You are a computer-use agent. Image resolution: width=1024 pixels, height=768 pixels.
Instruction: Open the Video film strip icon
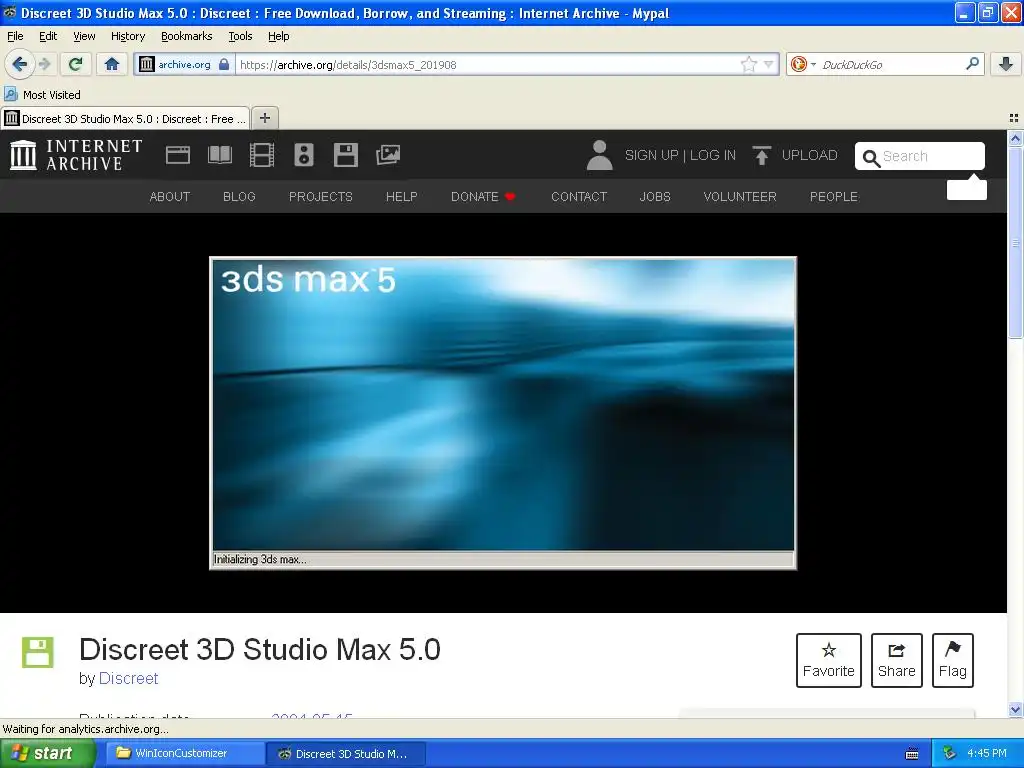click(262, 155)
